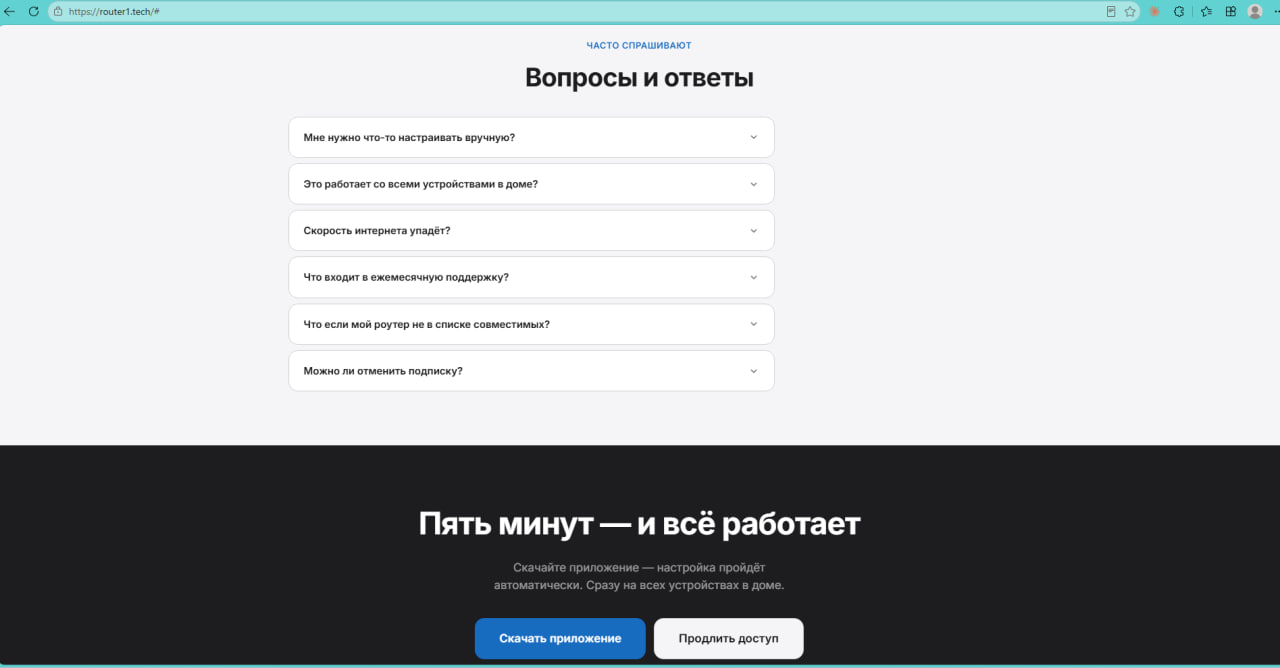Screen dimensions: 1280x668
Task: Click question text 'Мне нужно что-то настраивать вручную?'
Action: (x=409, y=137)
